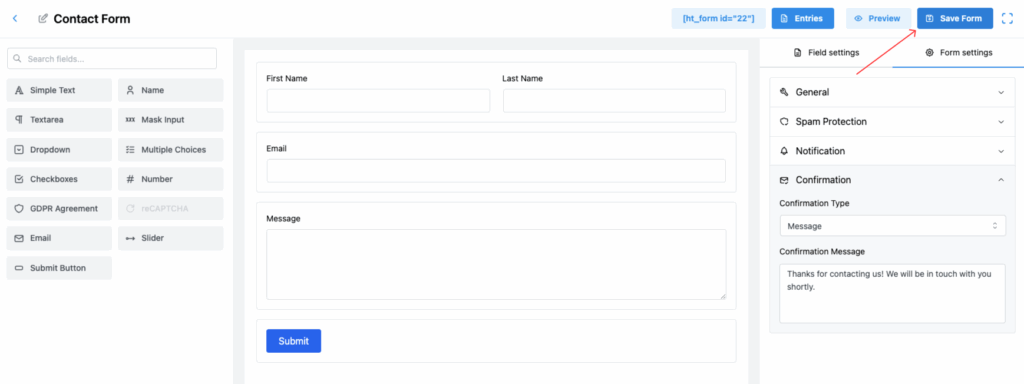
Task: Click the Save Form button
Action: 955,18
